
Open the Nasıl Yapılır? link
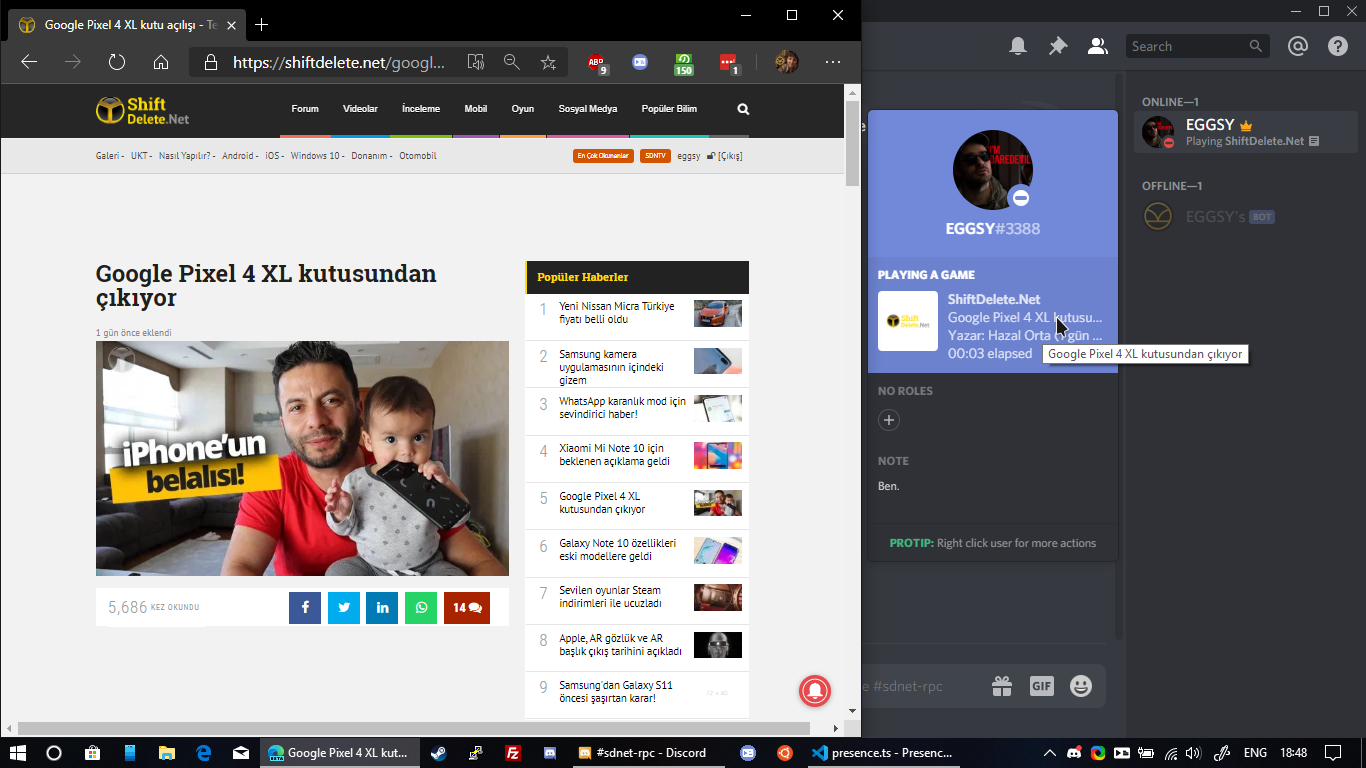click(185, 156)
